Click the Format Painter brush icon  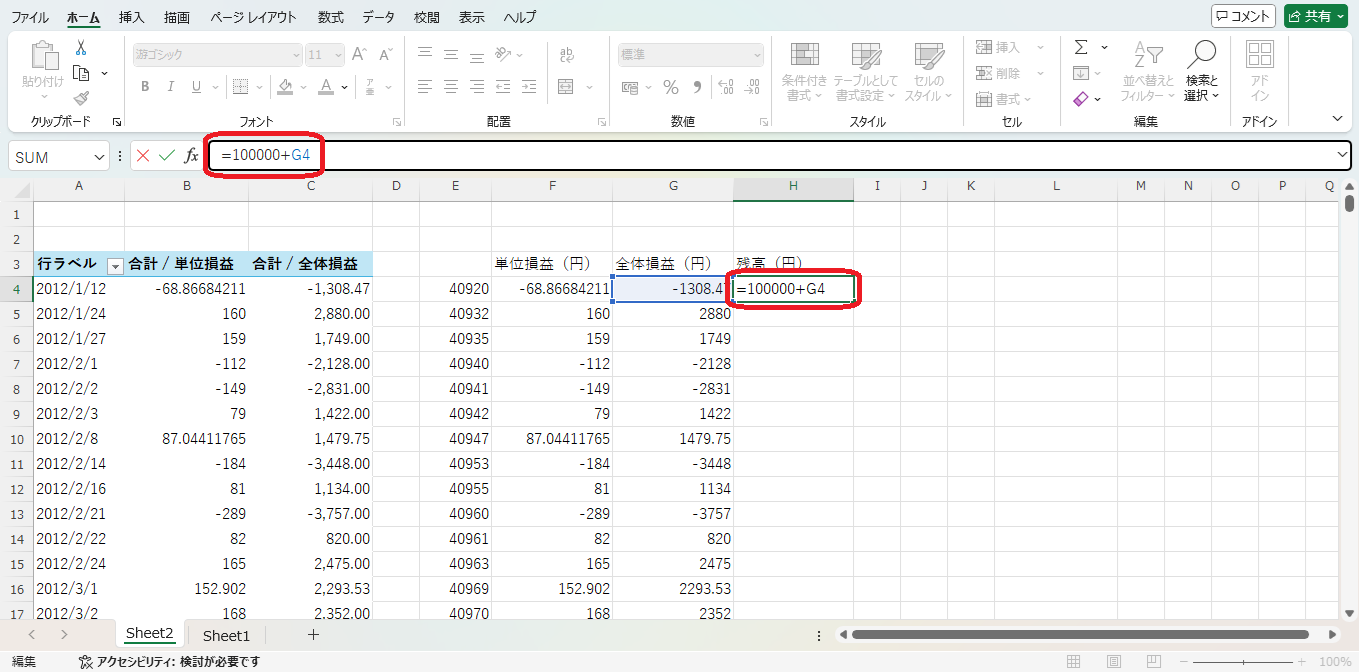[81, 98]
